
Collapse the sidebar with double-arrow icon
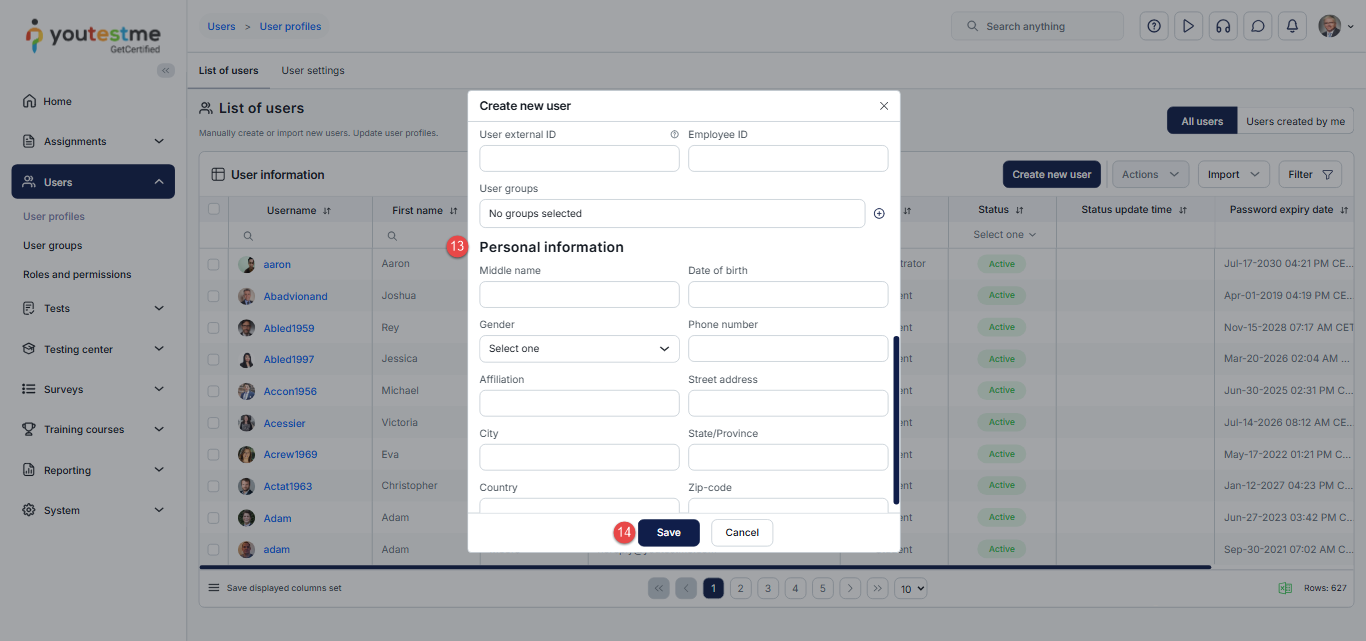point(166,70)
